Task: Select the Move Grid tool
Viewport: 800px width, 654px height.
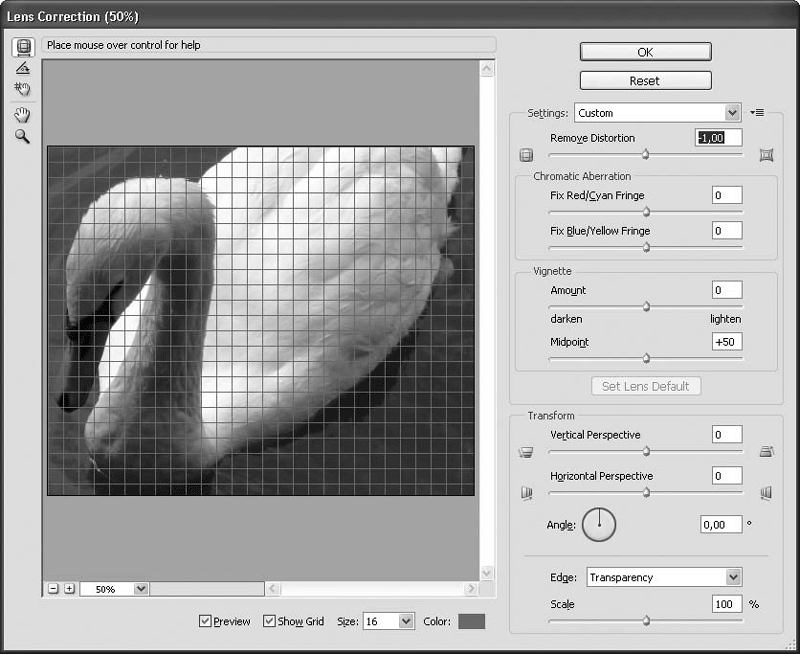Action: [x=22, y=90]
